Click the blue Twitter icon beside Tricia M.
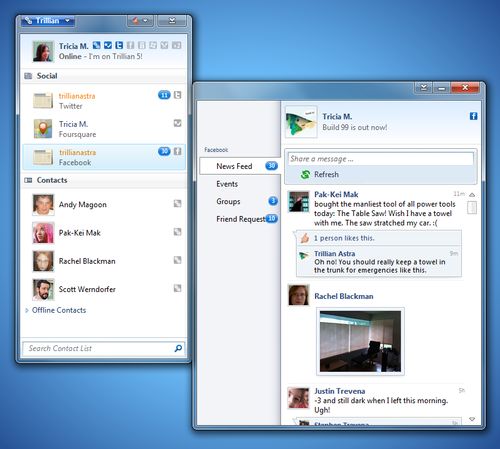This screenshot has height=449, width=500. click(x=119, y=45)
